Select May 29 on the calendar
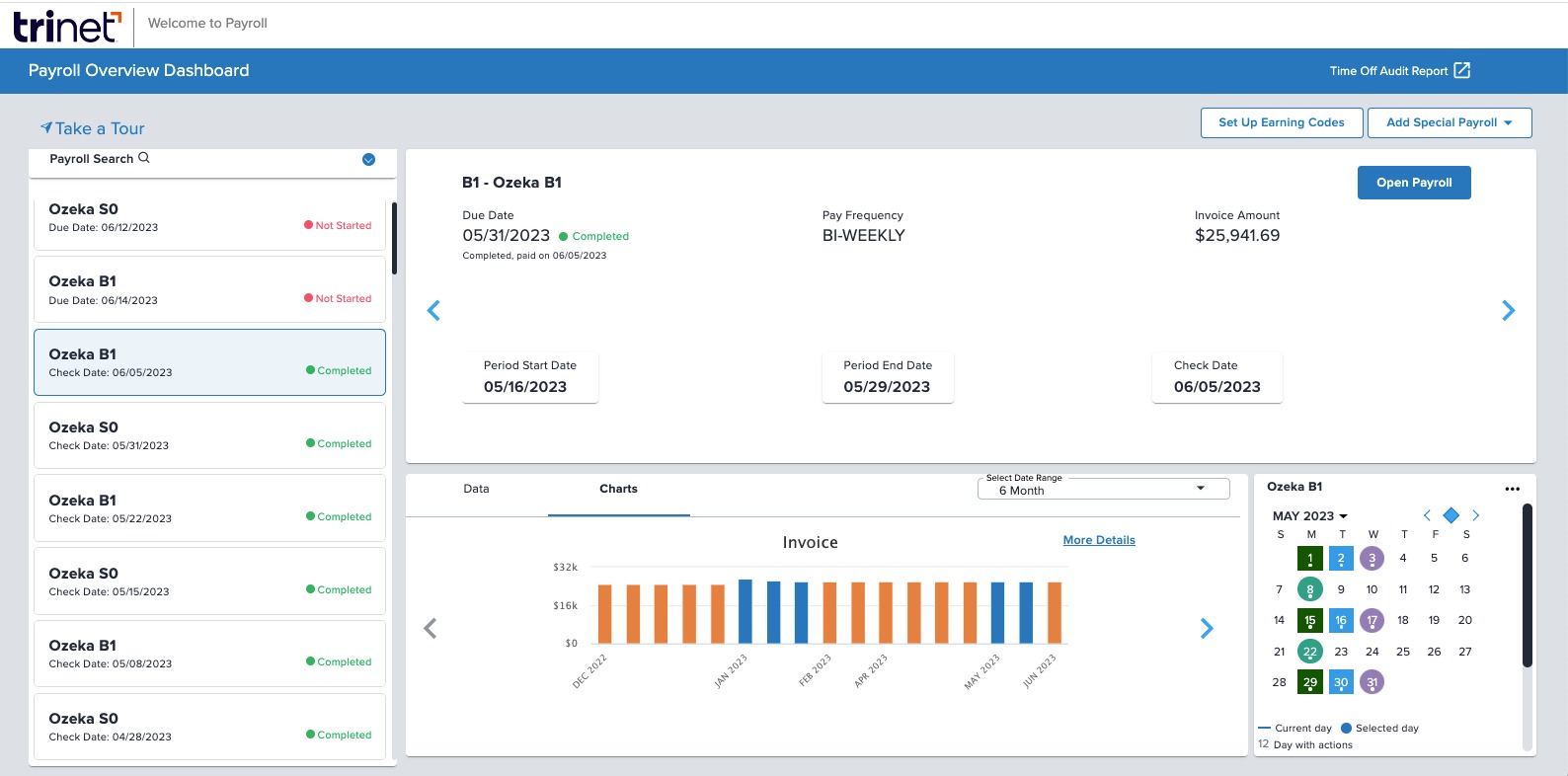 click(1310, 682)
